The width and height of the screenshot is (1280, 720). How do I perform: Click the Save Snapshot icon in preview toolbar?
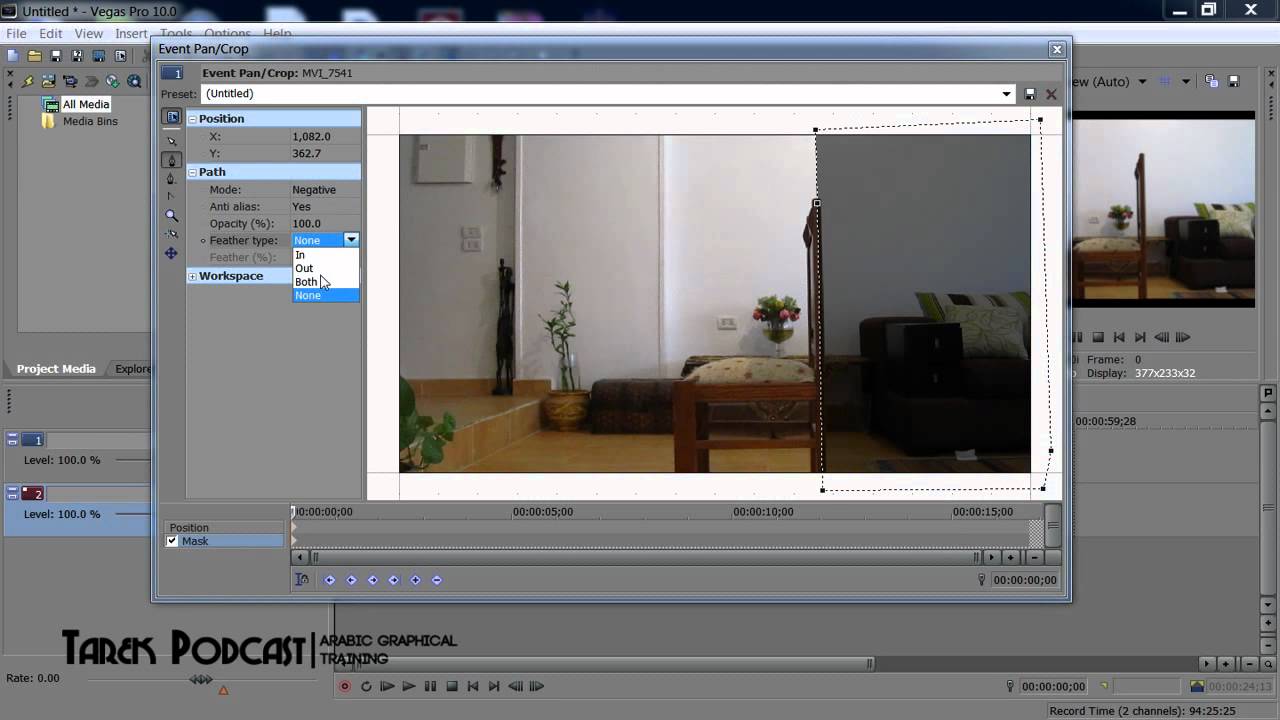click(1234, 82)
